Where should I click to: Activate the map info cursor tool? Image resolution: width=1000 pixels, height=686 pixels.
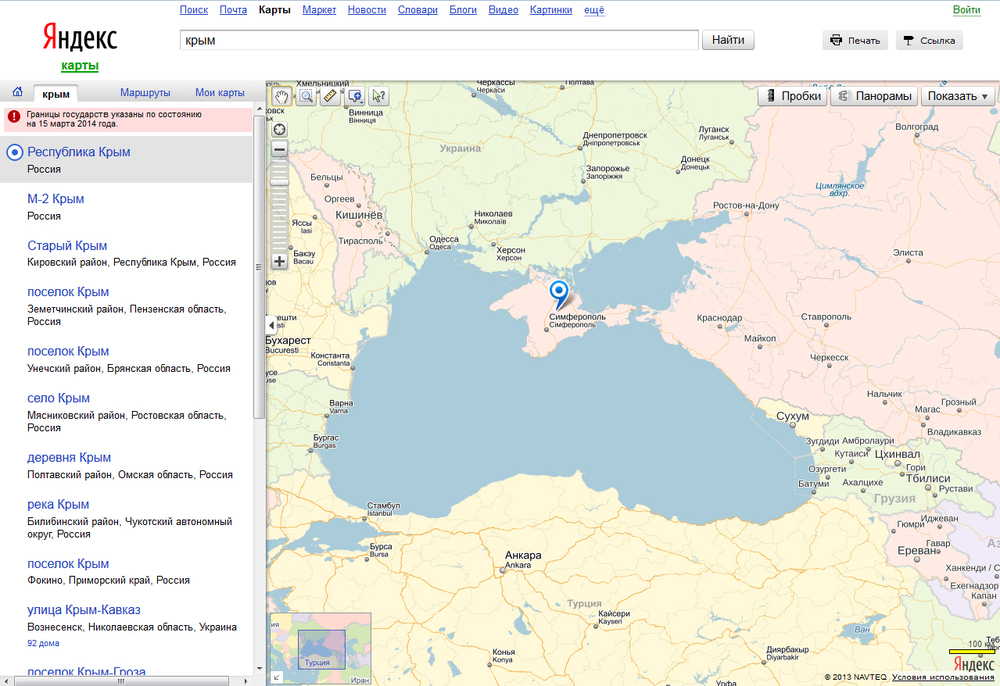pos(379,96)
